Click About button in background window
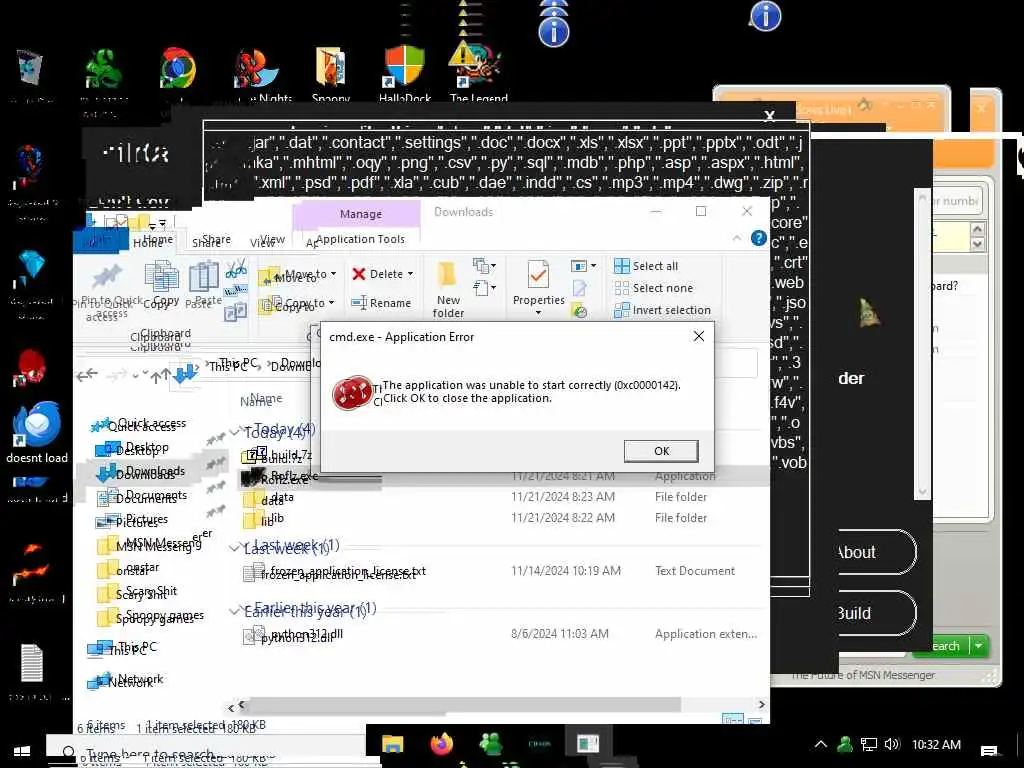The width and height of the screenshot is (1024, 768). click(x=875, y=552)
